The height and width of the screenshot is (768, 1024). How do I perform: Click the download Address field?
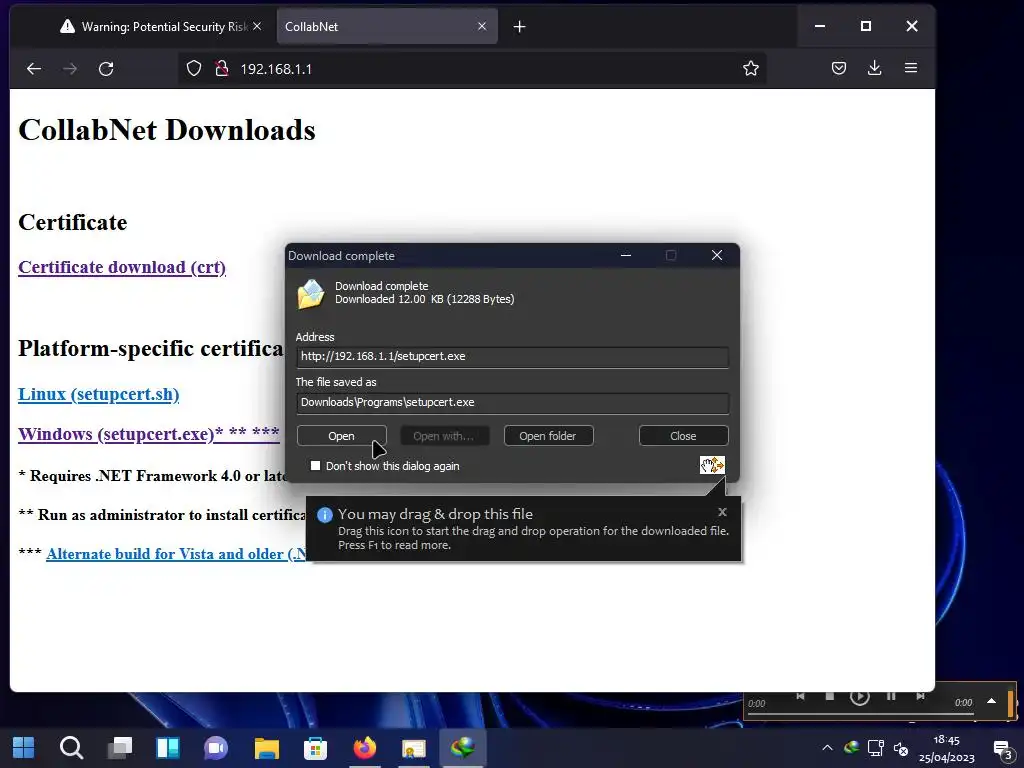(x=513, y=357)
